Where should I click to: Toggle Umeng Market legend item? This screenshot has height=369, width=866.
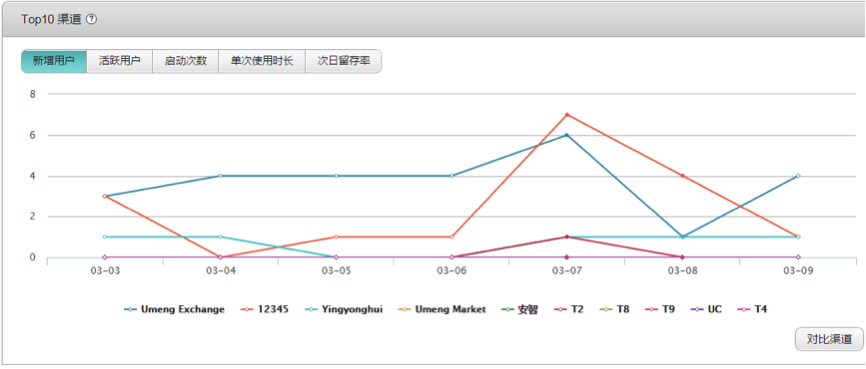pos(441,309)
